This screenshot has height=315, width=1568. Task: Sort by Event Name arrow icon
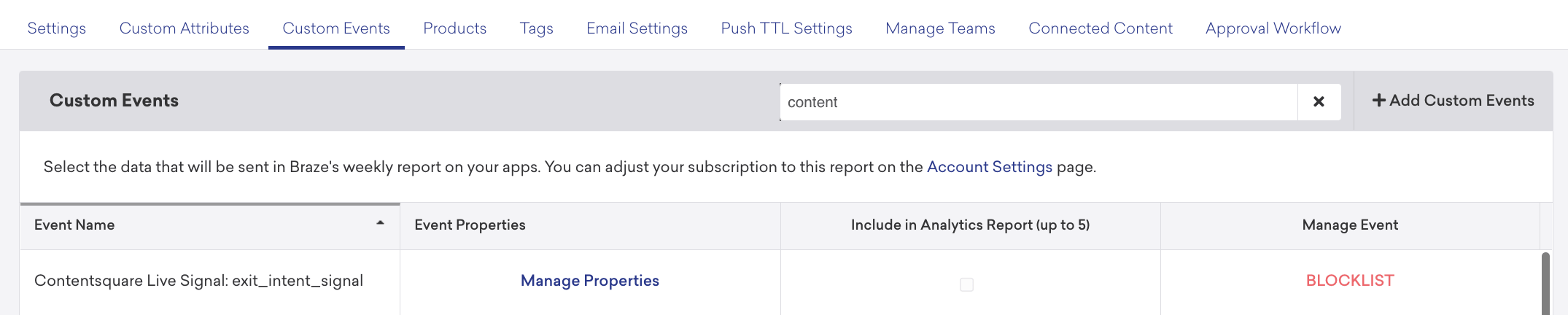tap(380, 223)
